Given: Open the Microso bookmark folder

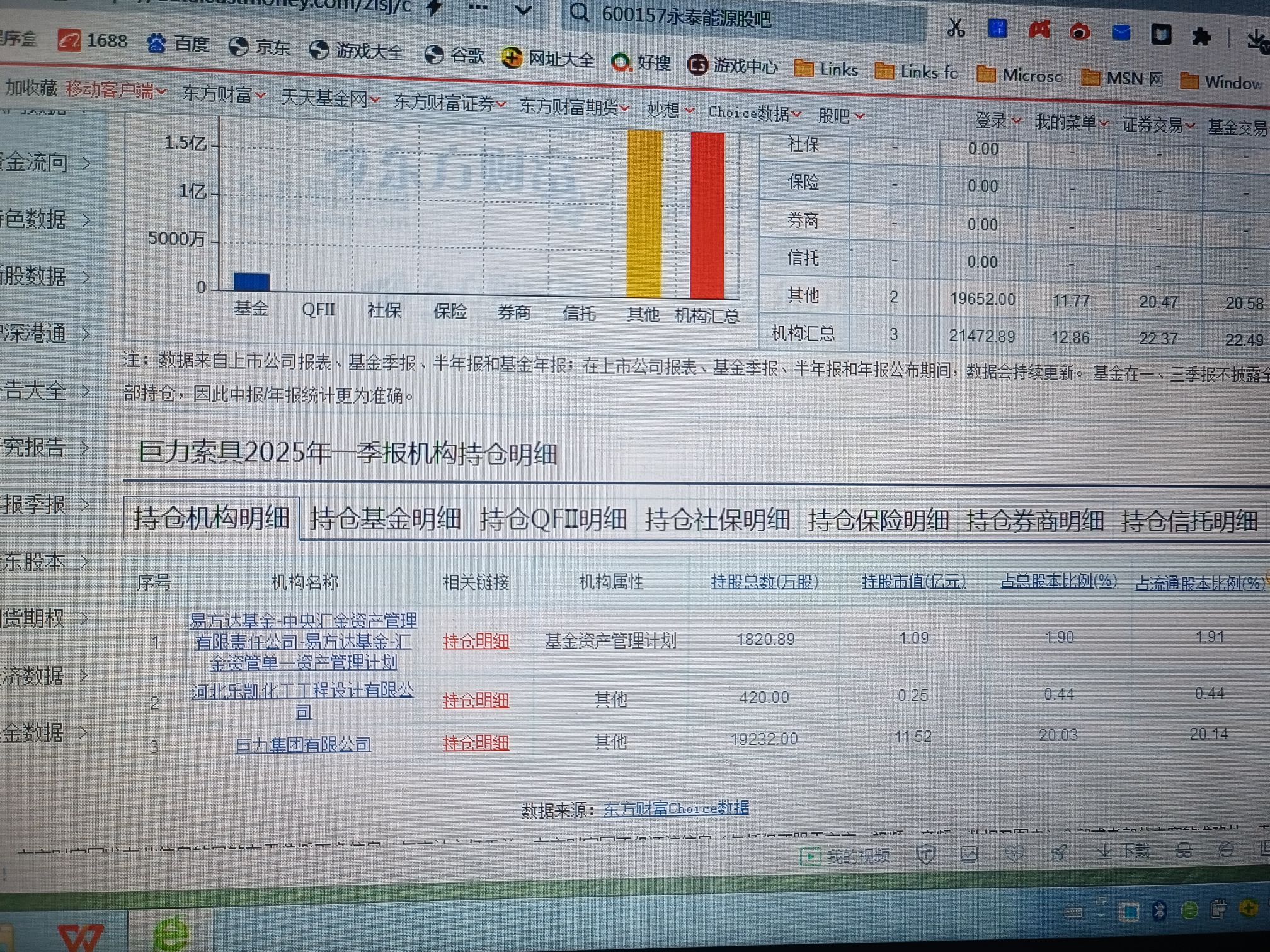Looking at the screenshot, I should (x=1020, y=75).
